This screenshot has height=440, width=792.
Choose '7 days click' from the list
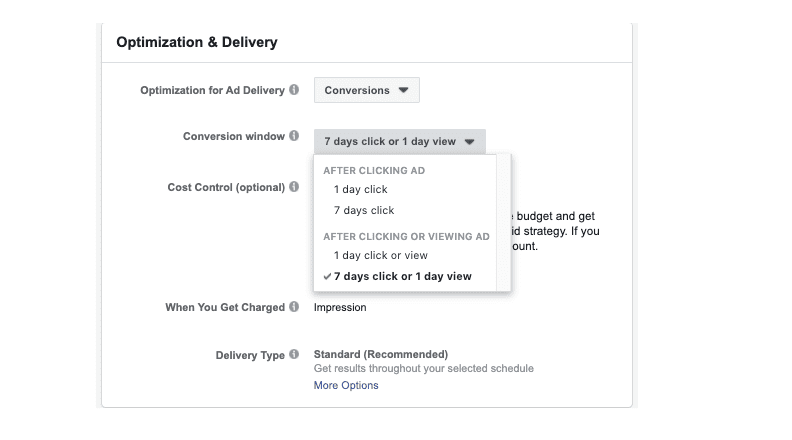pyautogui.click(x=364, y=210)
